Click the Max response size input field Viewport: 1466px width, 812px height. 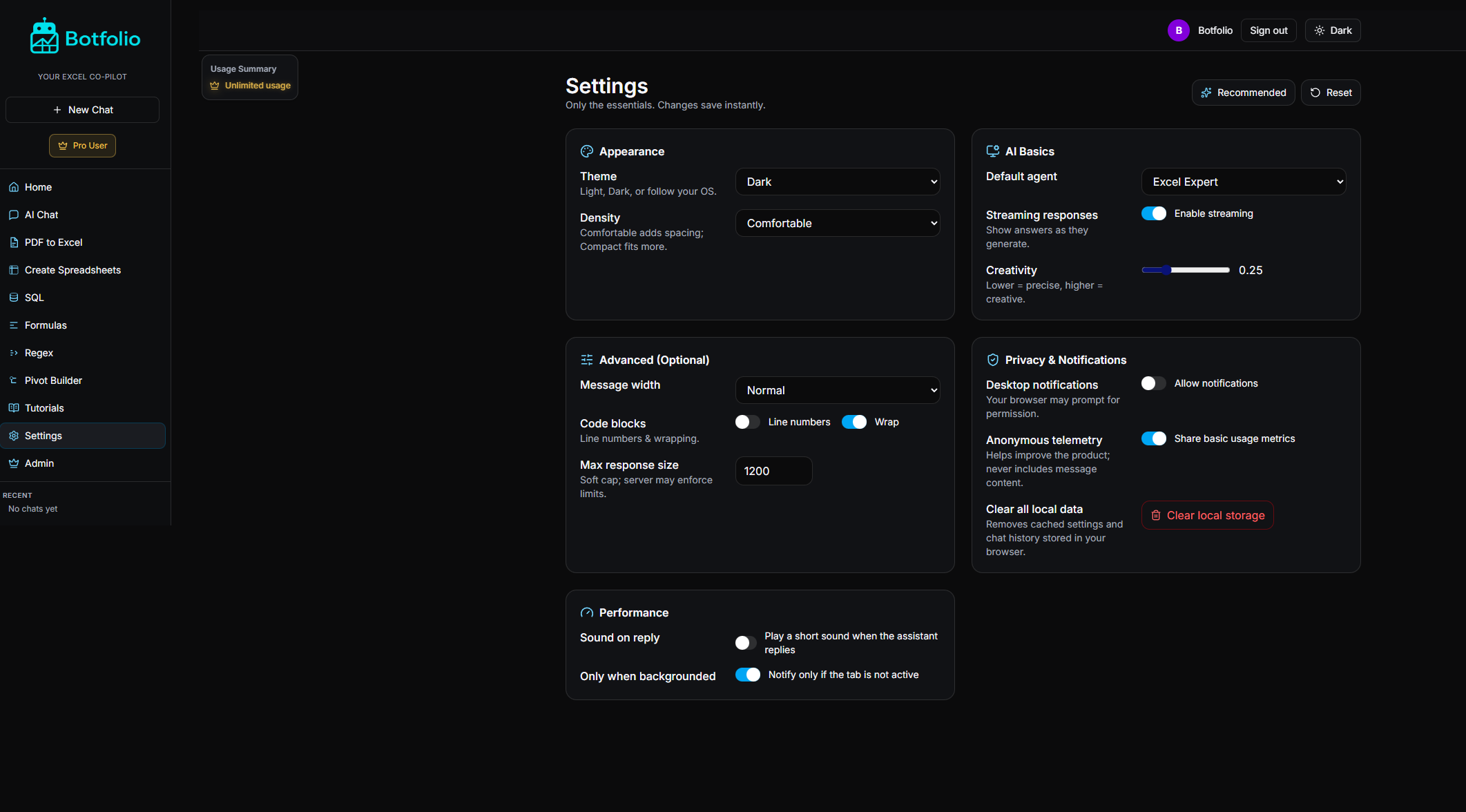[773, 471]
